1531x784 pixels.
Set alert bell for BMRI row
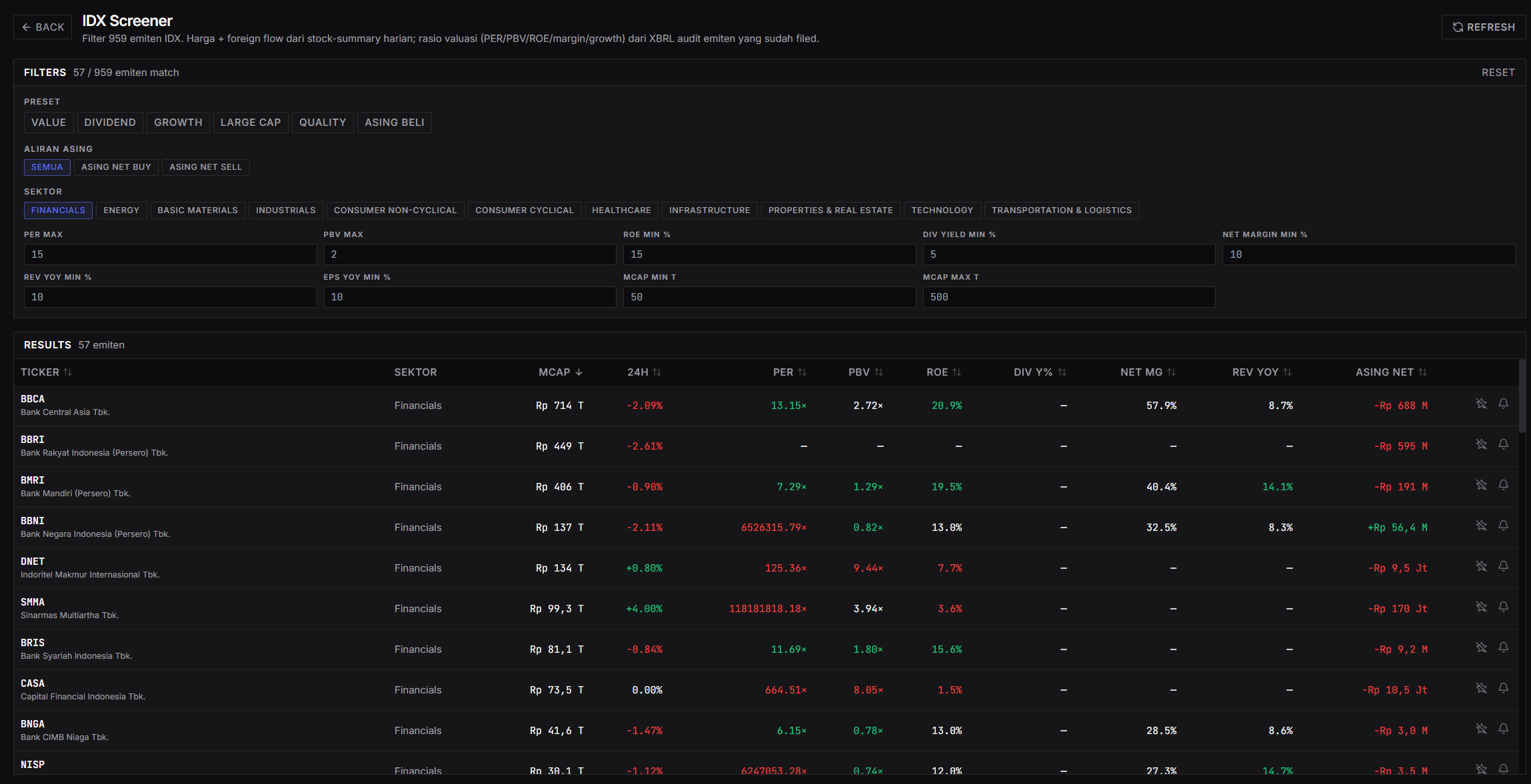click(1504, 485)
